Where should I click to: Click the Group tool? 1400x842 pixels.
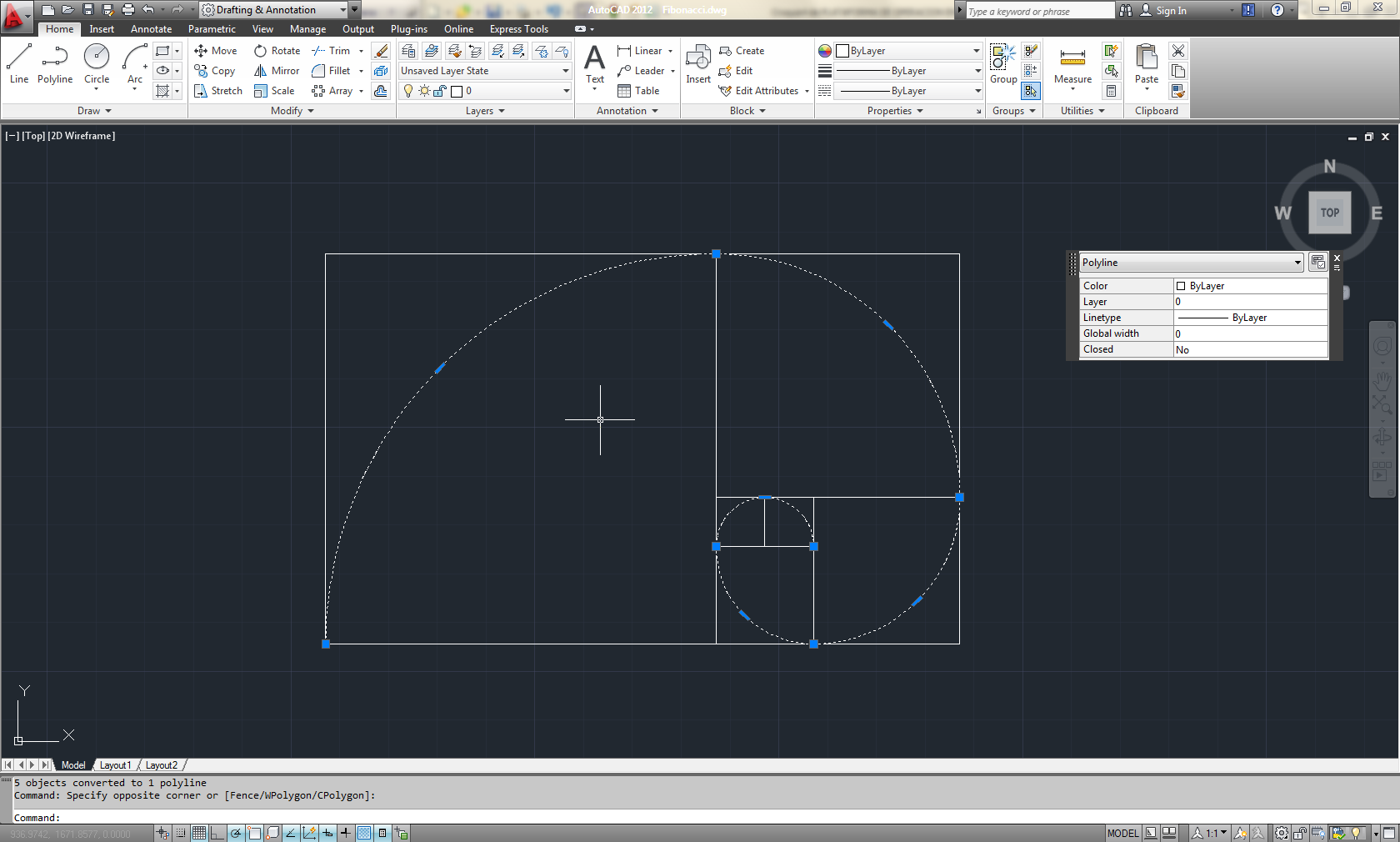1003,64
